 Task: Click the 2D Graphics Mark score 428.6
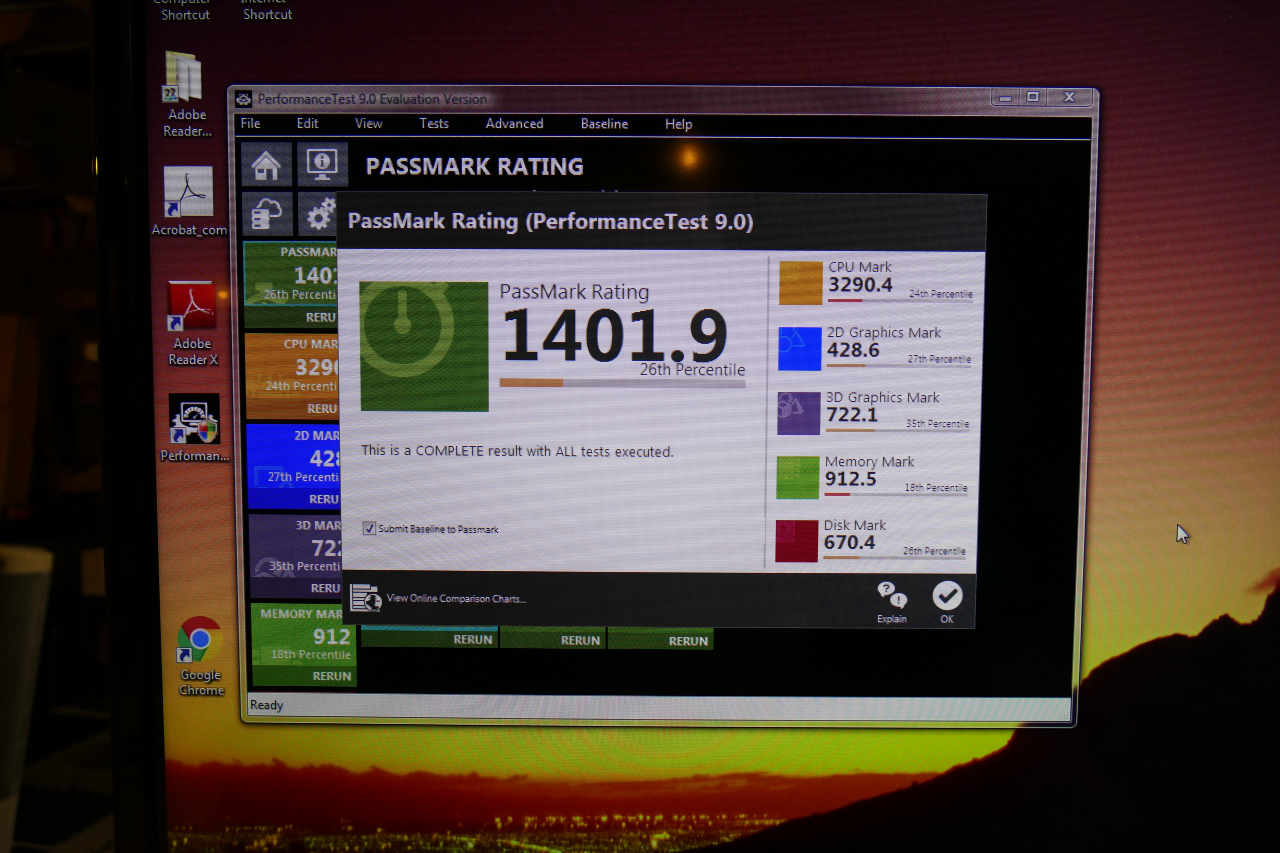pyautogui.click(x=853, y=351)
